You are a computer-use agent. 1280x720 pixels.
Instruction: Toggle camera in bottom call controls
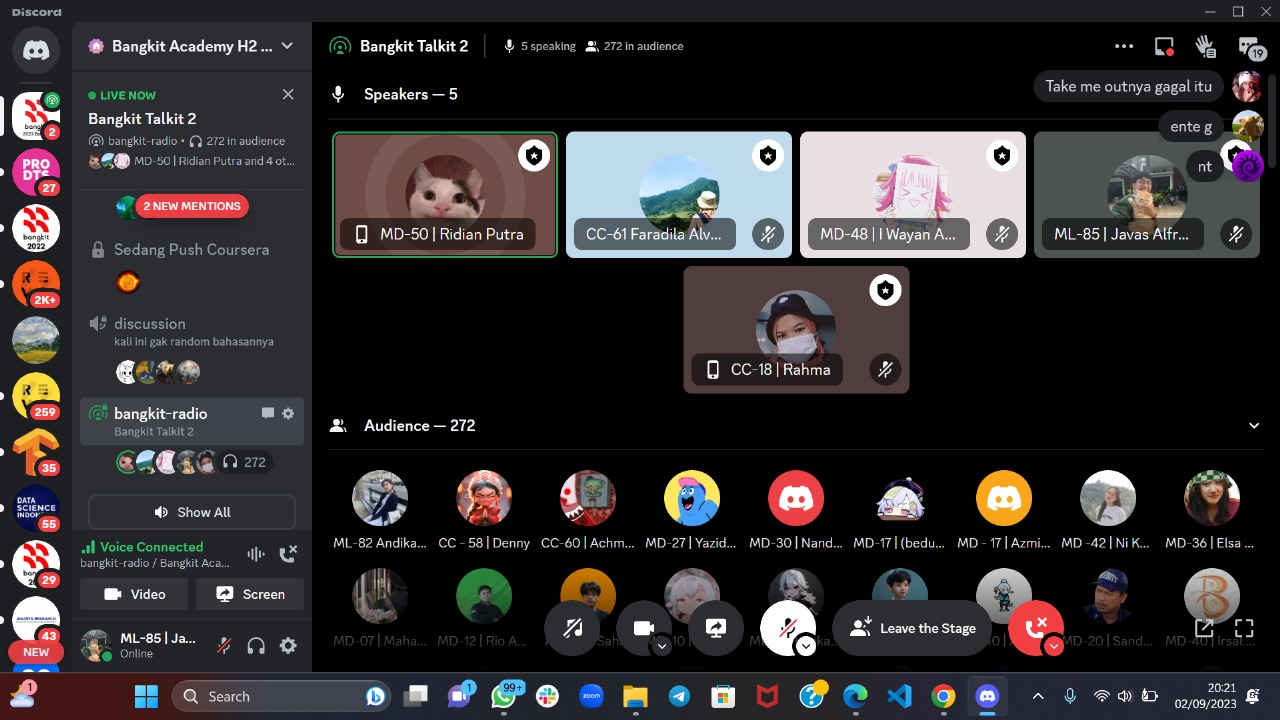pyautogui.click(x=644, y=628)
